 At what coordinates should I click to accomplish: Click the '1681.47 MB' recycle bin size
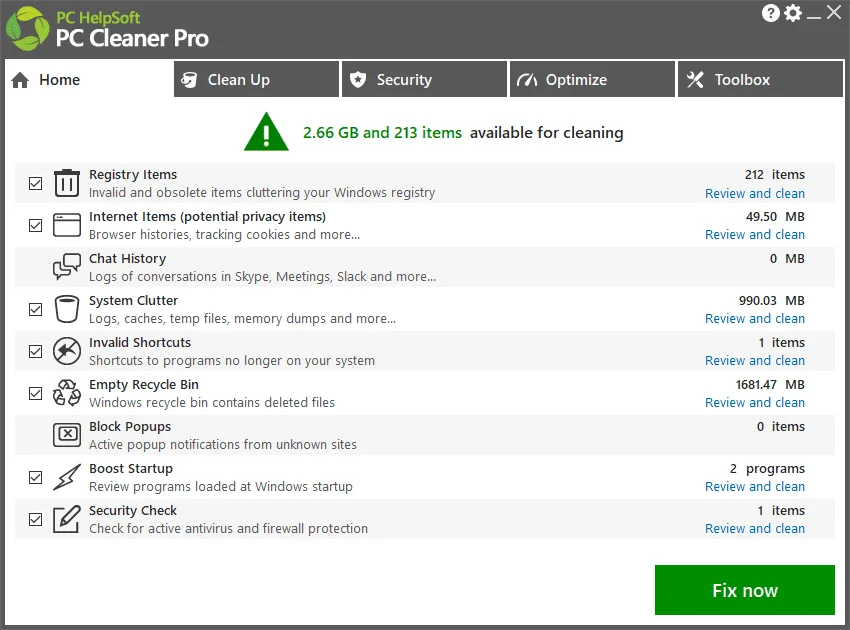[x=770, y=385]
